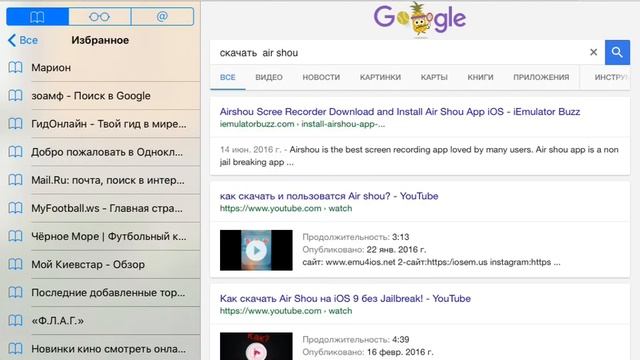Viewport: 640px width, 360px height.
Task: Open the Reading List glasses tab
Action: tap(100, 17)
